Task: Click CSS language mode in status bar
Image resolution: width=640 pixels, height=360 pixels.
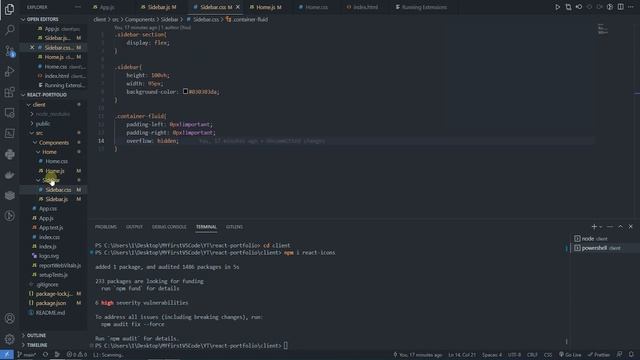Action: pos(548,355)
